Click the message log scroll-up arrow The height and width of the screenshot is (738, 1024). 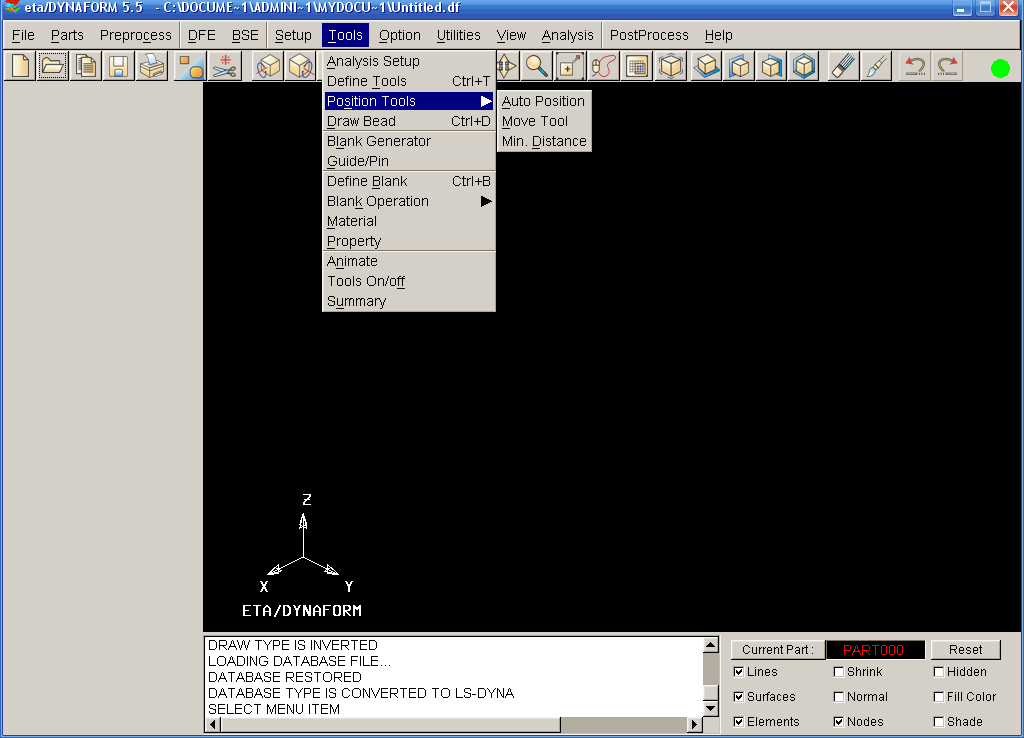(711, 645)
